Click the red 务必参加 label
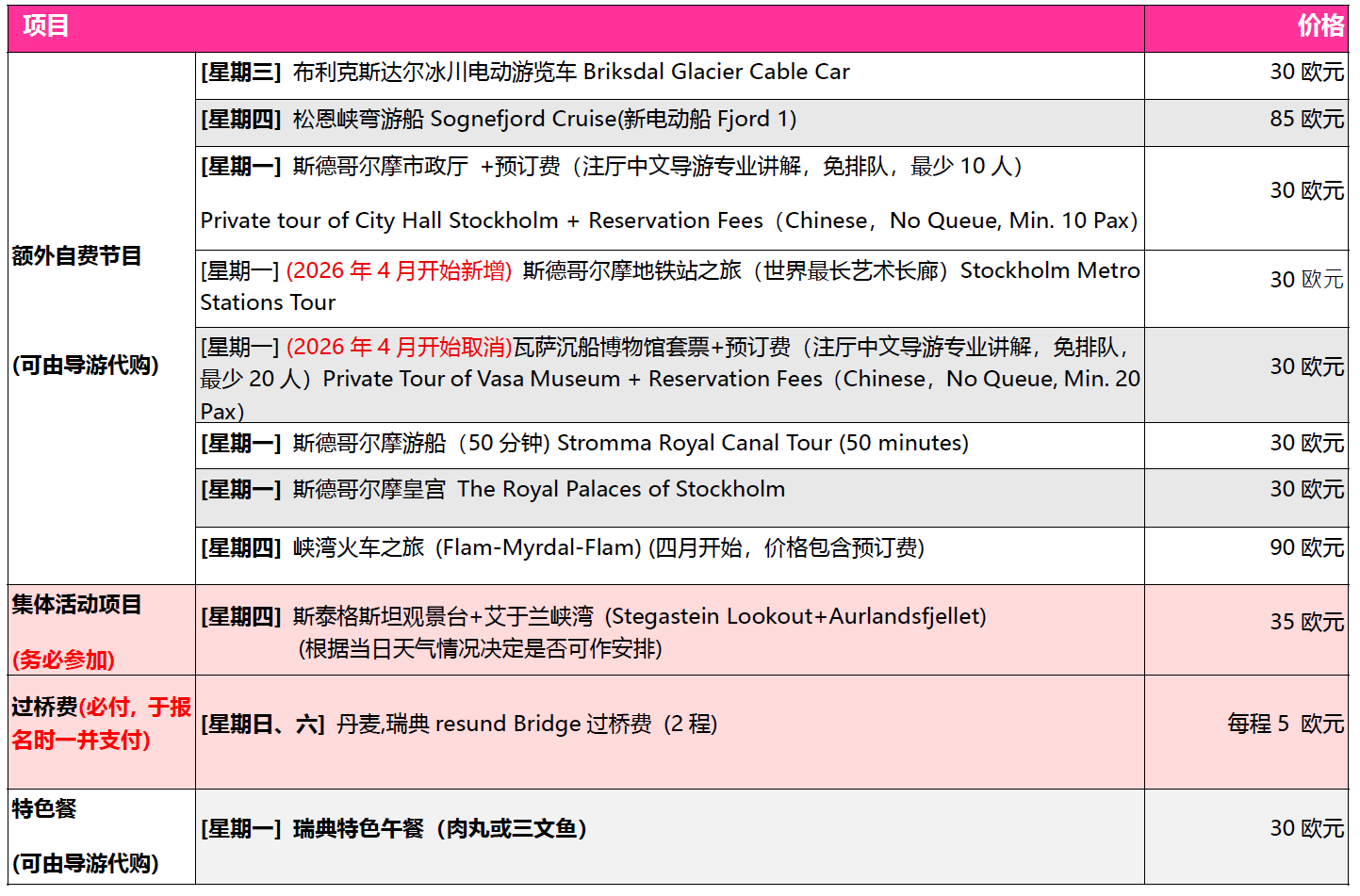Screen dimensions: 1360x896 coord(63,660)
